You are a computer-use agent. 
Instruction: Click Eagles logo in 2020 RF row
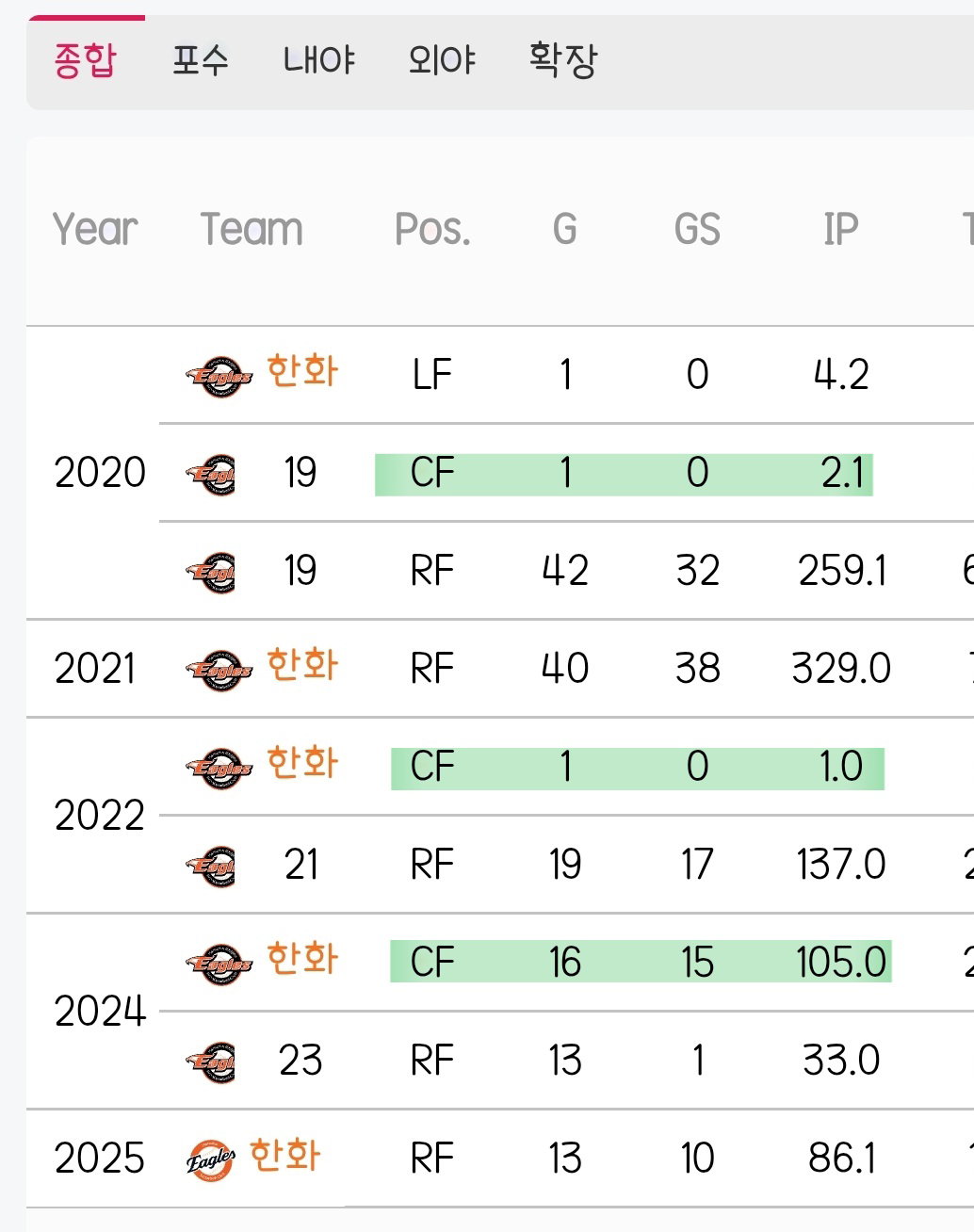(210, 573)
